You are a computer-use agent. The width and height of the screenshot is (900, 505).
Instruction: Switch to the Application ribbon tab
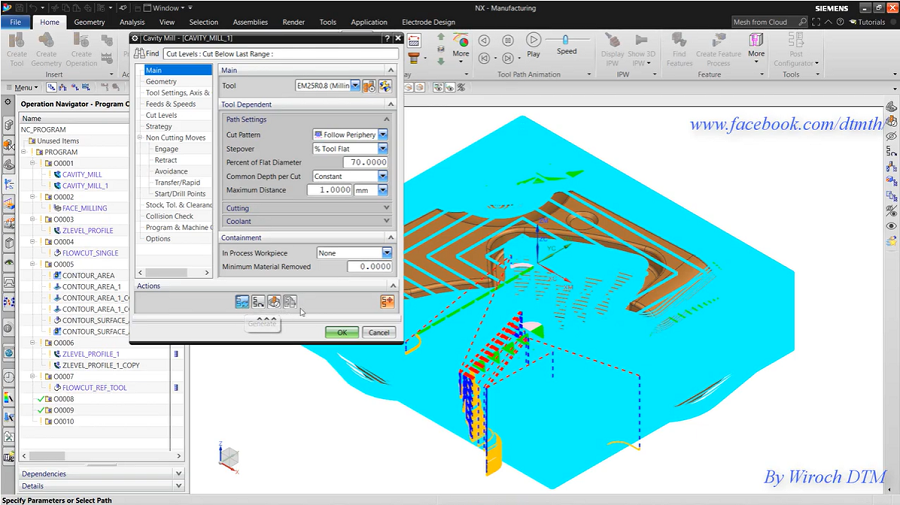point(369,22)
